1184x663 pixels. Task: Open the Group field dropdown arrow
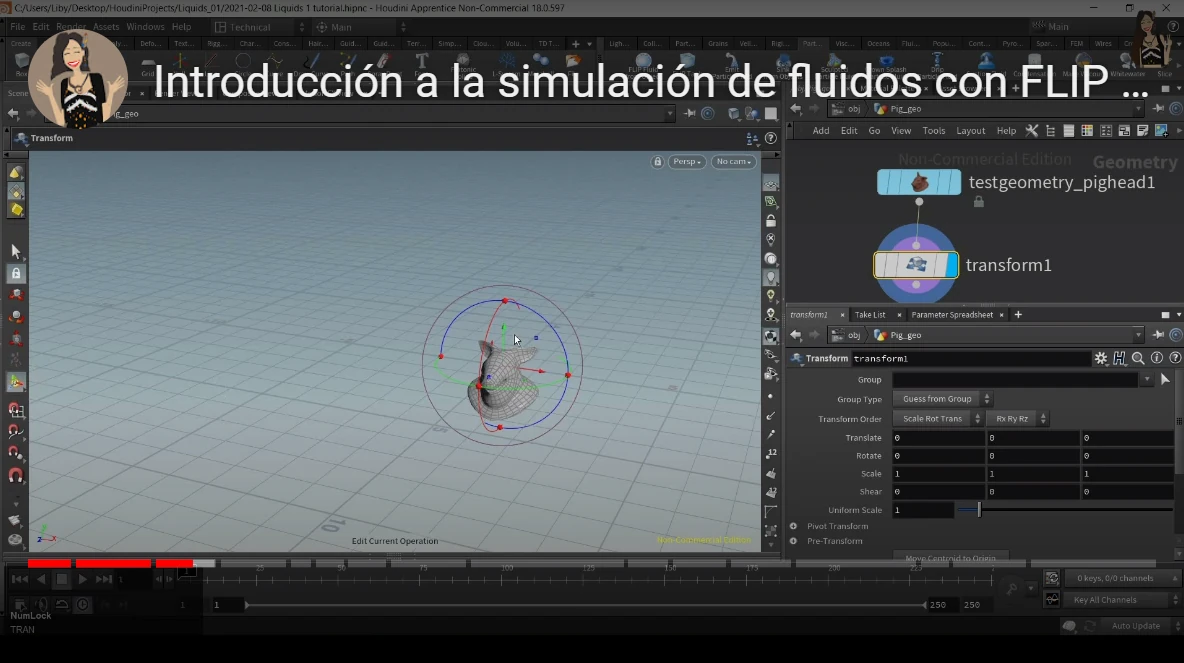(x=1147, y=380)
